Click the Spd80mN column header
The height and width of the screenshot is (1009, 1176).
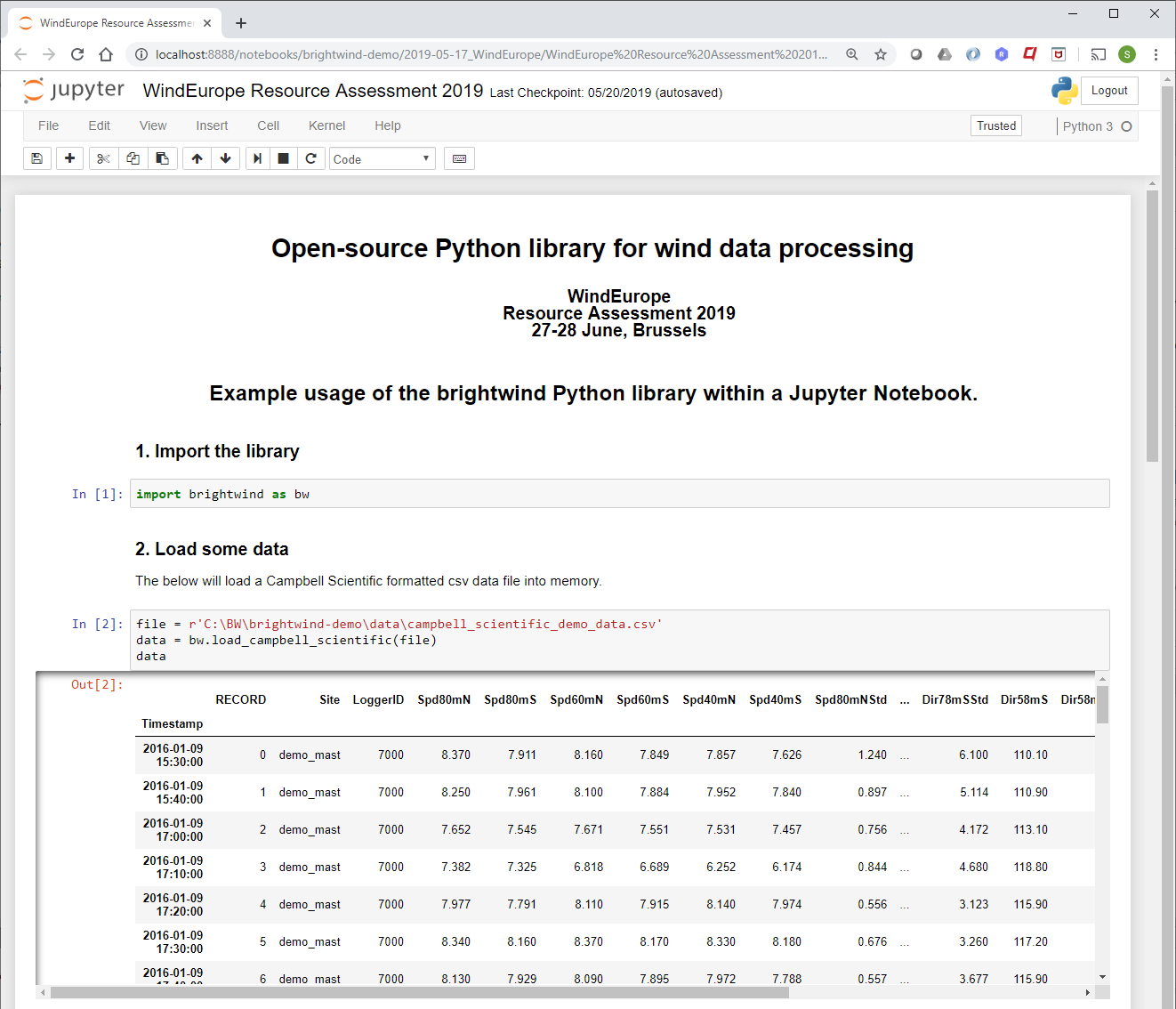(444, 699)
